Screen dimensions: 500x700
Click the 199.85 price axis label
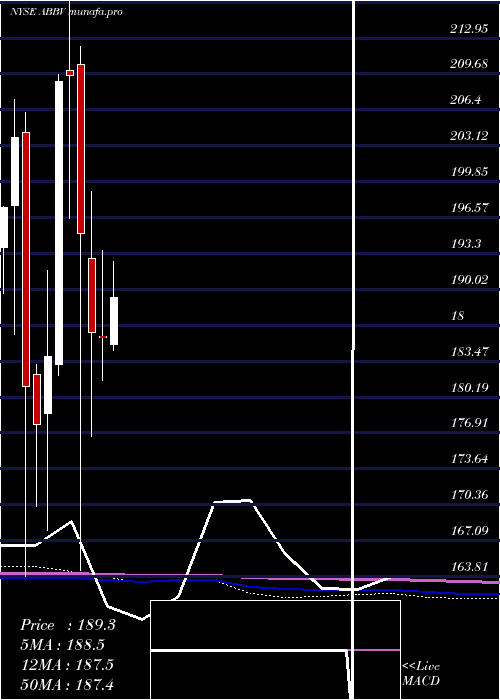(x=469, y=172)
